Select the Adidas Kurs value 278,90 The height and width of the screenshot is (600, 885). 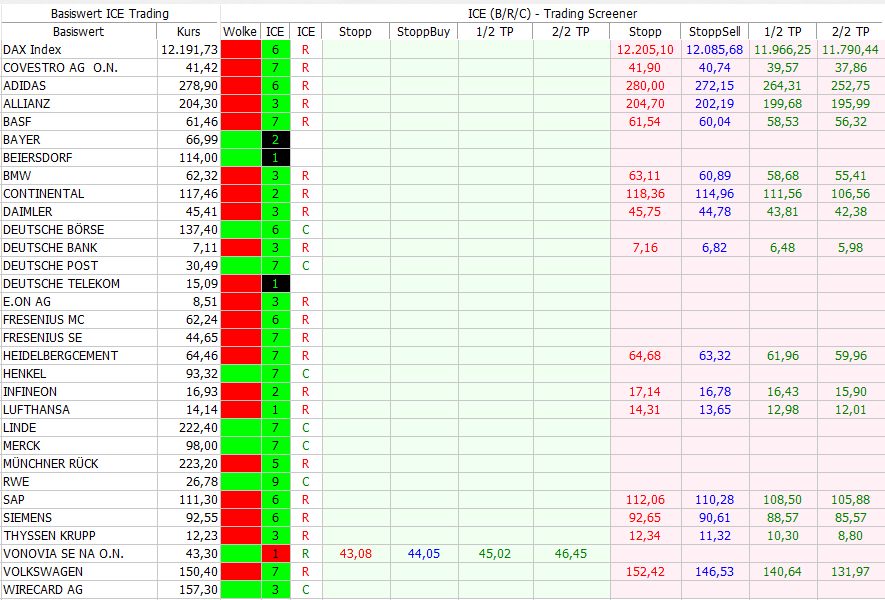(x=198, y=86)
